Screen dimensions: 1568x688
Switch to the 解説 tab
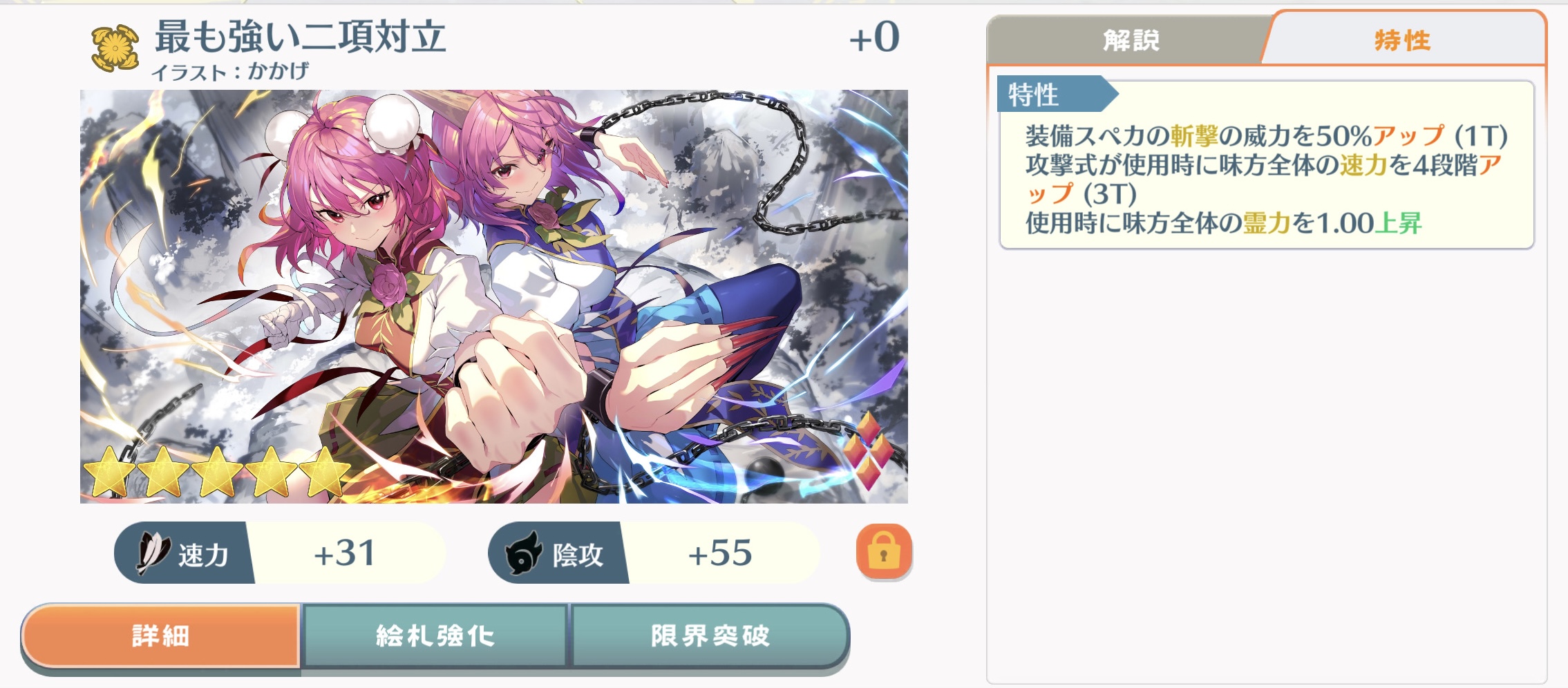click(1129, 40)
